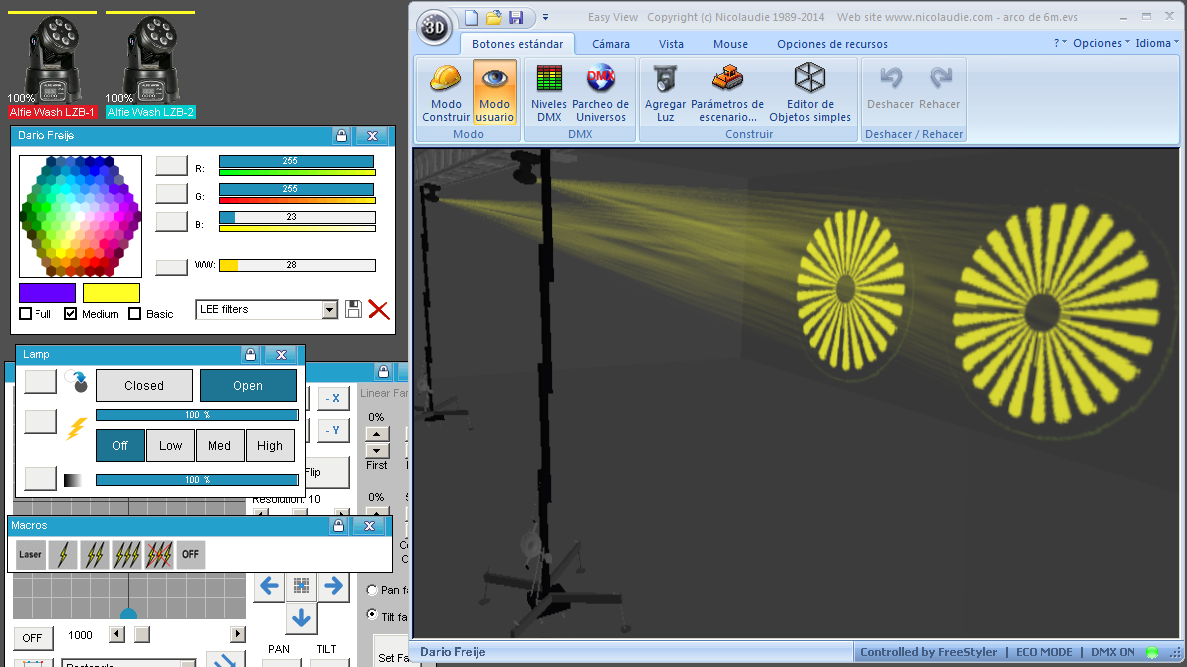Open the Idioma language dropdown
The width and height of the screenshot is (1187, 667).
(1156, 43)
